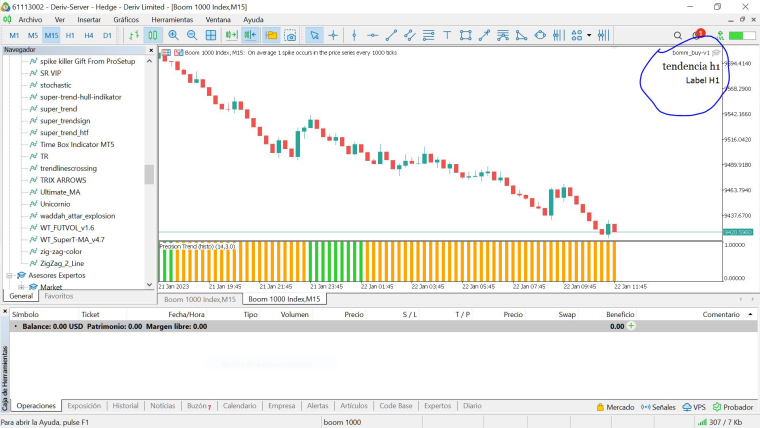The image size is (760, 428).
Task: Switch chart to D1 timeframe
Action: point(107,35)
